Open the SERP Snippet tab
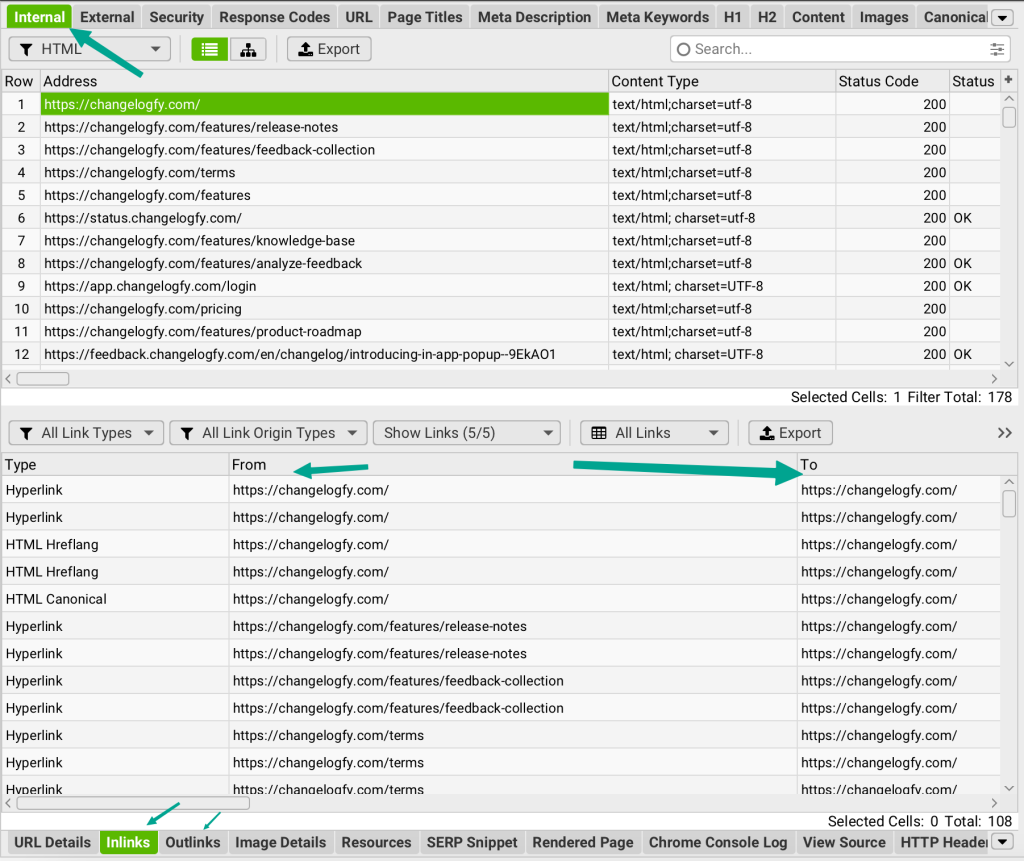The image size is (1024, 861). [x=472, y=842]
